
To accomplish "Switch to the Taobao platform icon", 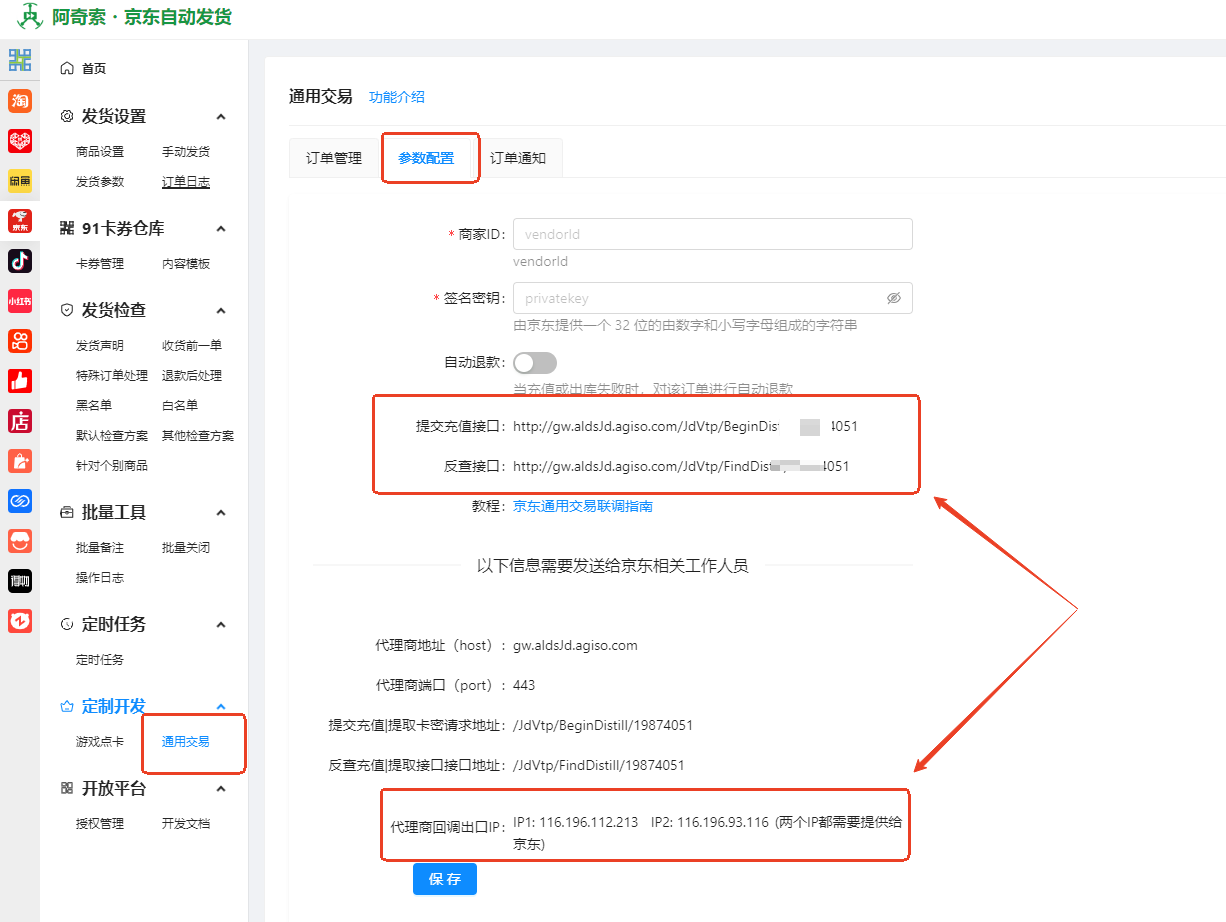I will (20, 100).
